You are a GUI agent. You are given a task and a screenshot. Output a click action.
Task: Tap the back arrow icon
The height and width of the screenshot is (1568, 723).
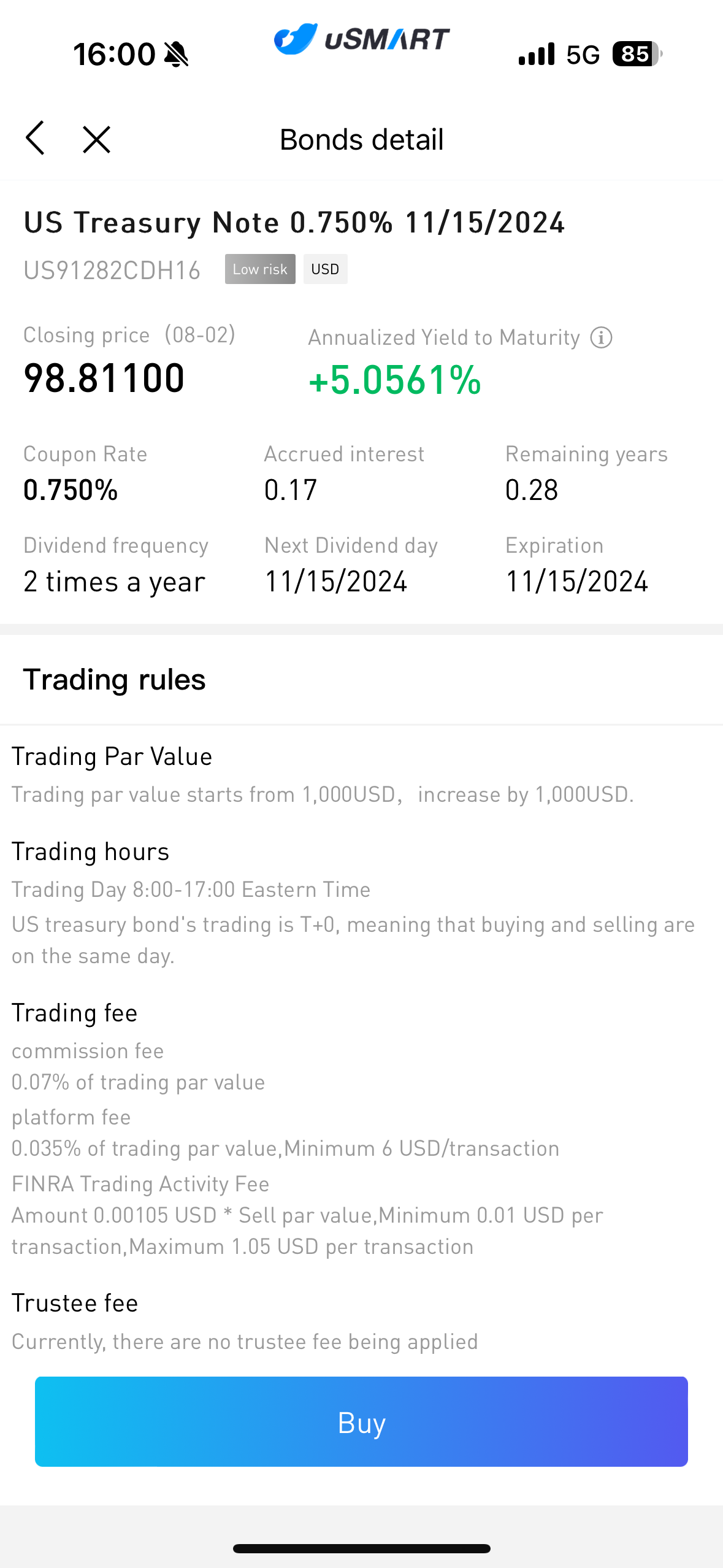pyautogui.click(x=35, y=139)
